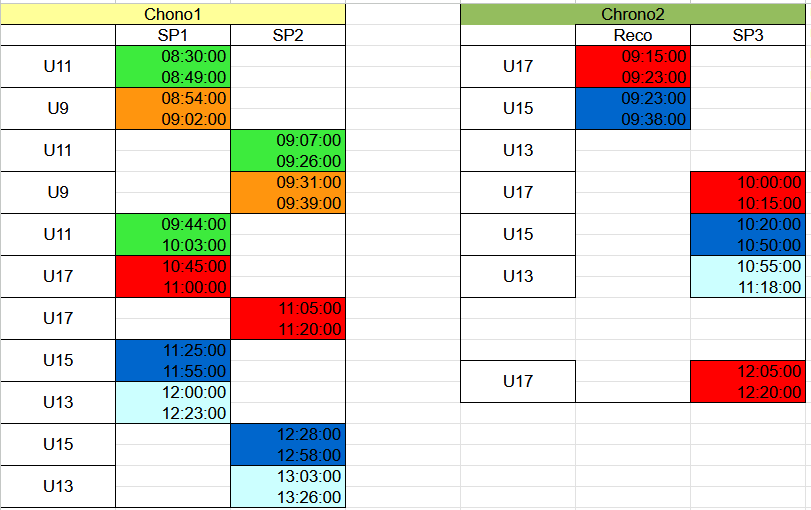
Task: Select the green Chrono2 header cell
Action: [632, 14]
